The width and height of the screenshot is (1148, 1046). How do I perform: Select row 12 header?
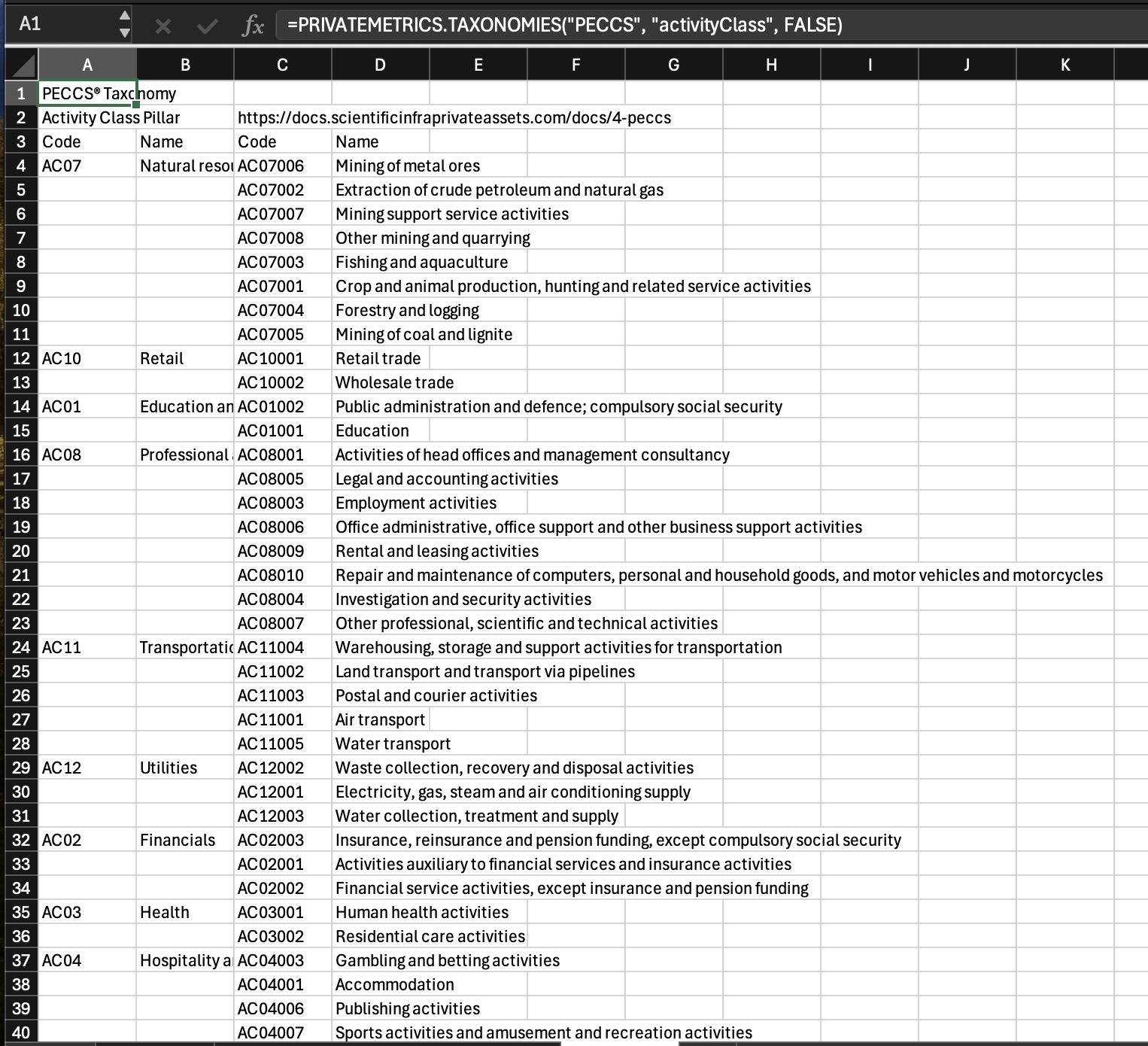21,358
